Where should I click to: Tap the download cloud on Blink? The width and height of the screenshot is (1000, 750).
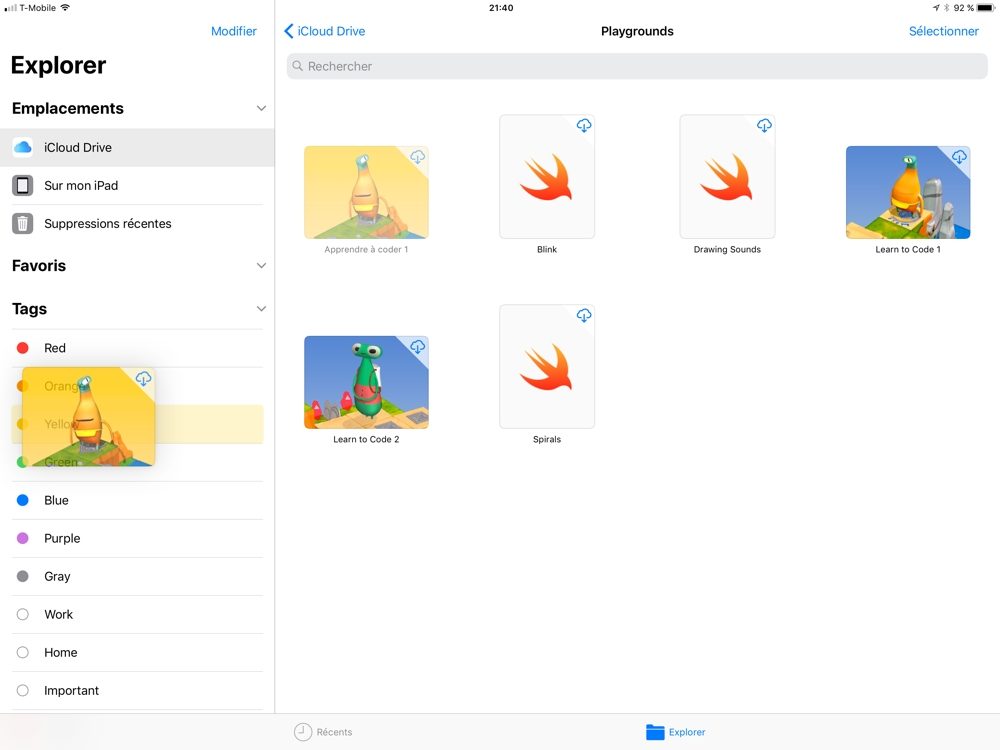[x=584, y=126]
